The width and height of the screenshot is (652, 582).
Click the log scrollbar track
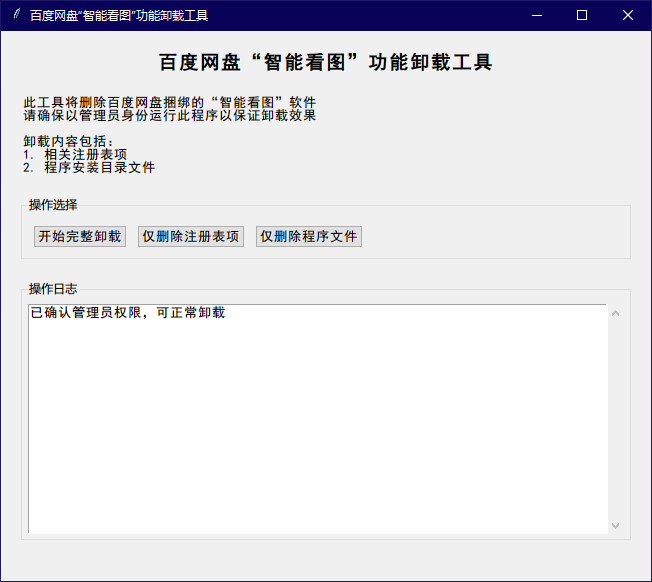615,420
